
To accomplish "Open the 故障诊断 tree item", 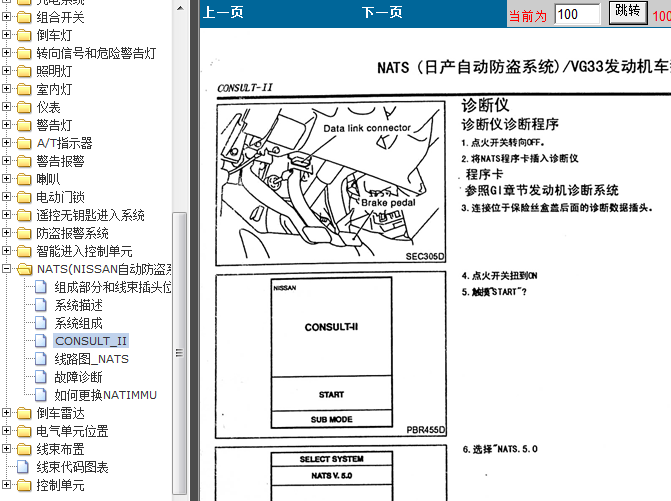I will pos(78,377).
